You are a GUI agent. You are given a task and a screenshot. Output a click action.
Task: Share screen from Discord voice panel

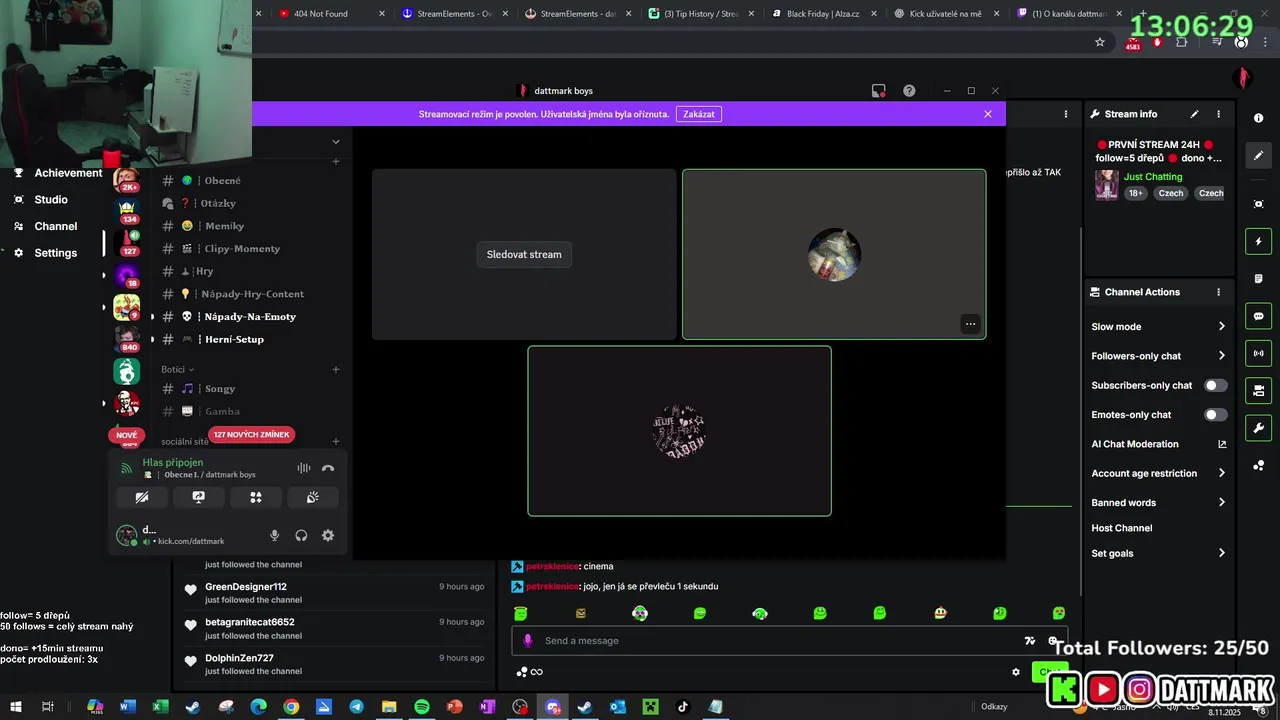click(198, 497)
